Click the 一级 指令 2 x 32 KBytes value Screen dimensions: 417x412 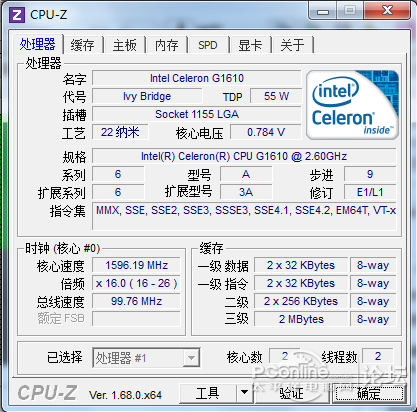click(301, 283)
